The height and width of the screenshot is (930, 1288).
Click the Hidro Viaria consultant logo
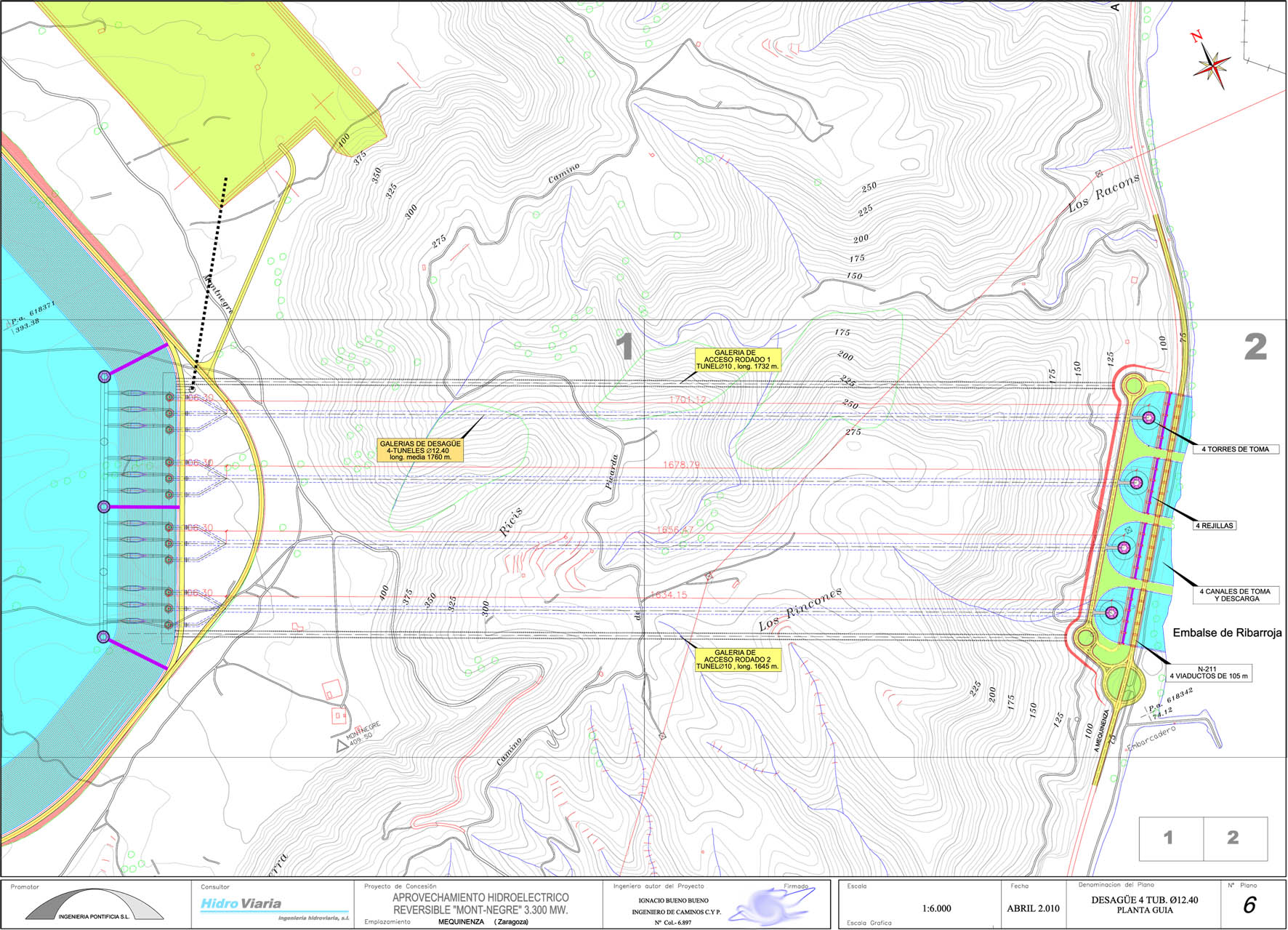(x=241, y=904)
